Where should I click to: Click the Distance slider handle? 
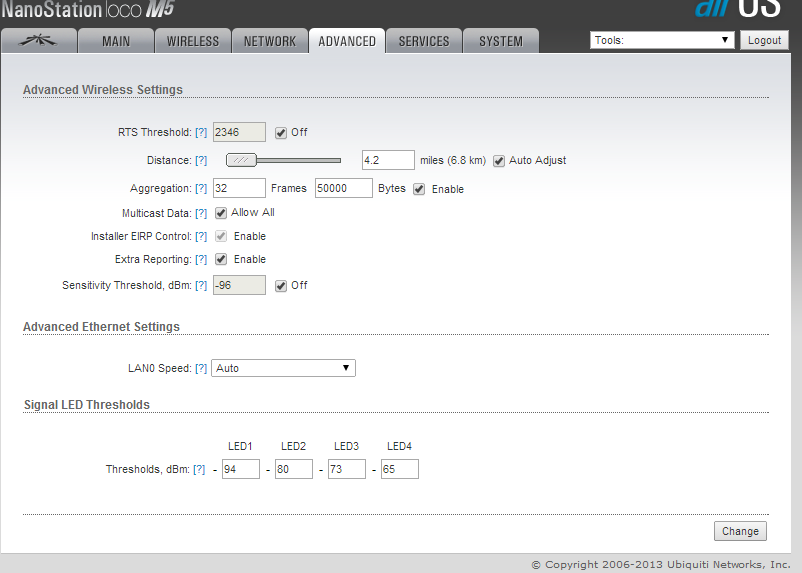pyautogui.click(x=241, y=160)
